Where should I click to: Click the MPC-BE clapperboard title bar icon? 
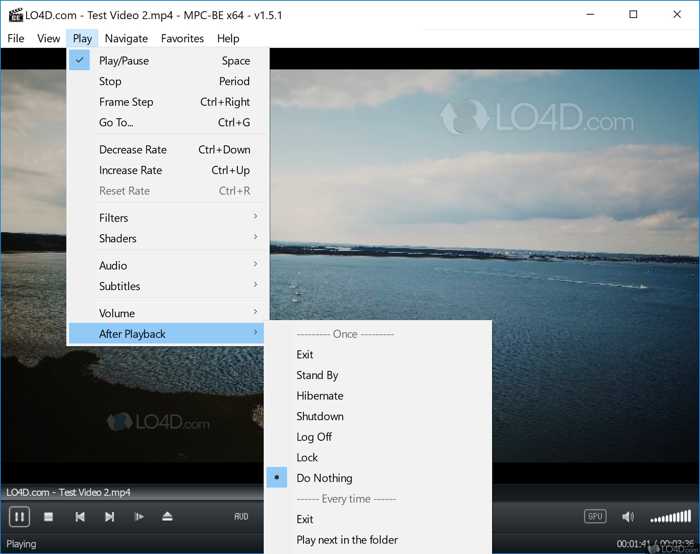pos(15,15)
